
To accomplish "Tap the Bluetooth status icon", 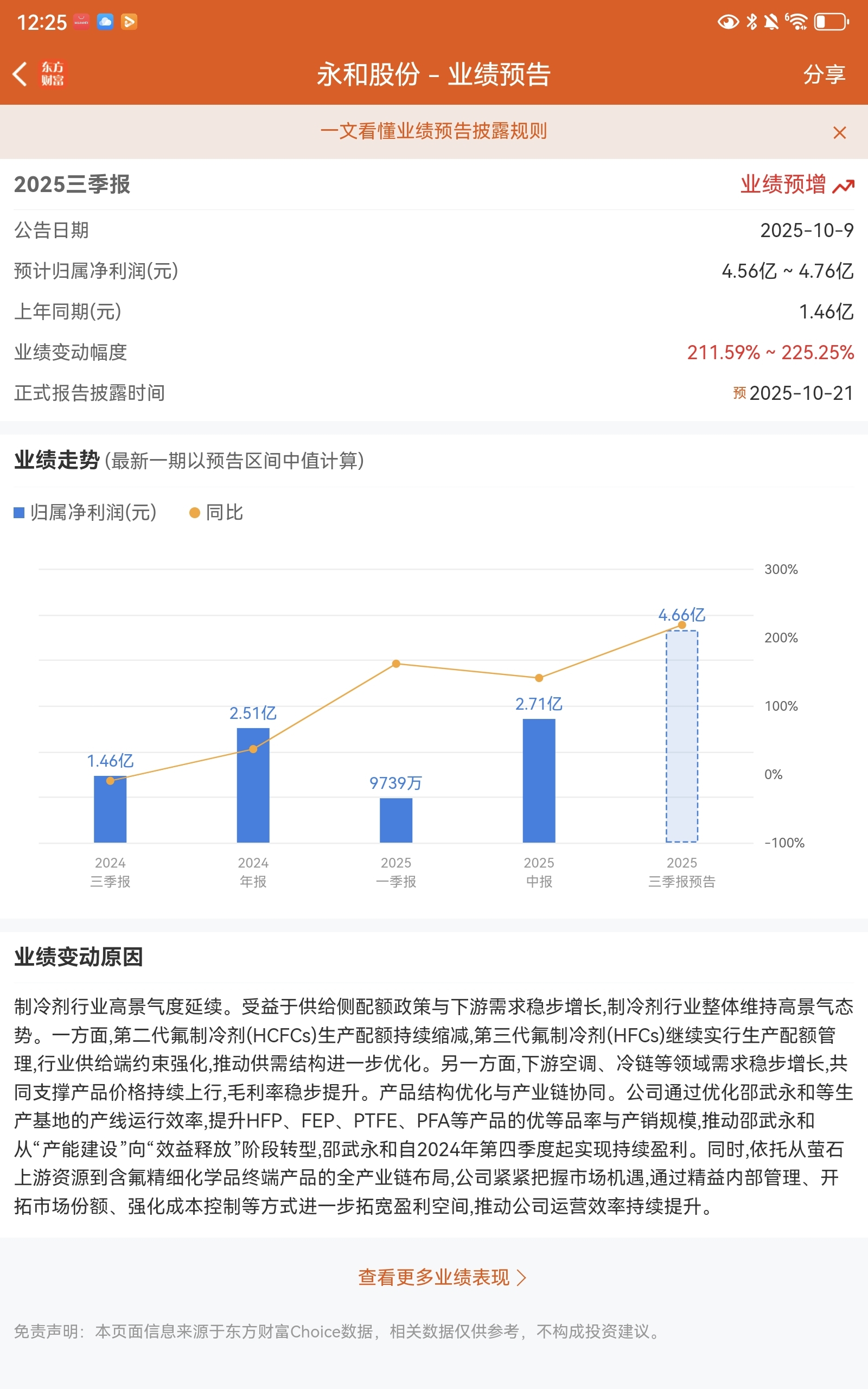I will coord(751,22).
